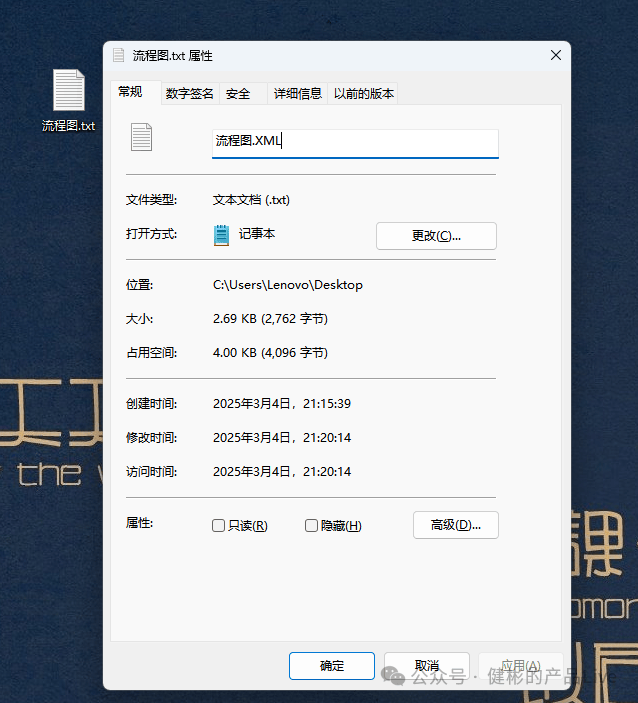Screen dimensions: 638x703
Task: Click the 访问时间 value 21:20:14
Action: coord(282,472)
